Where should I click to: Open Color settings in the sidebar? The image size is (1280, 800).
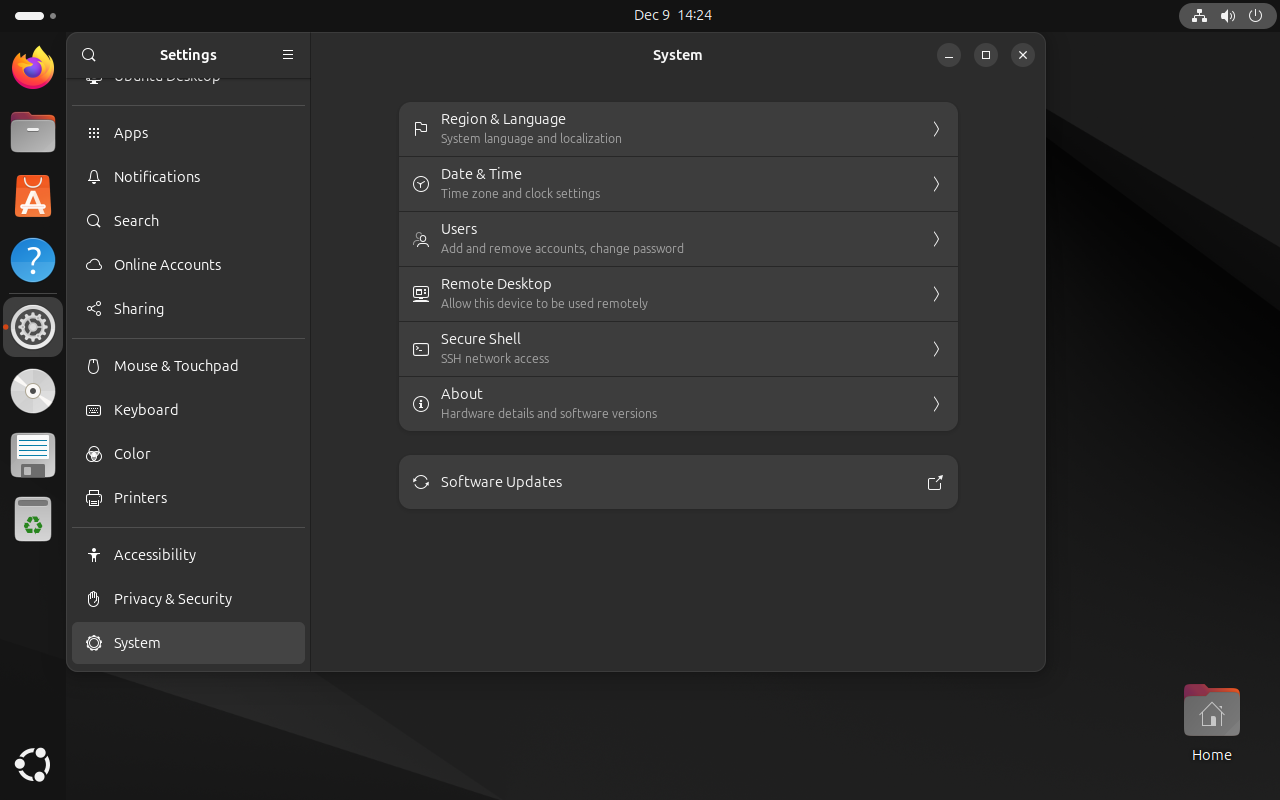[188, 454]
